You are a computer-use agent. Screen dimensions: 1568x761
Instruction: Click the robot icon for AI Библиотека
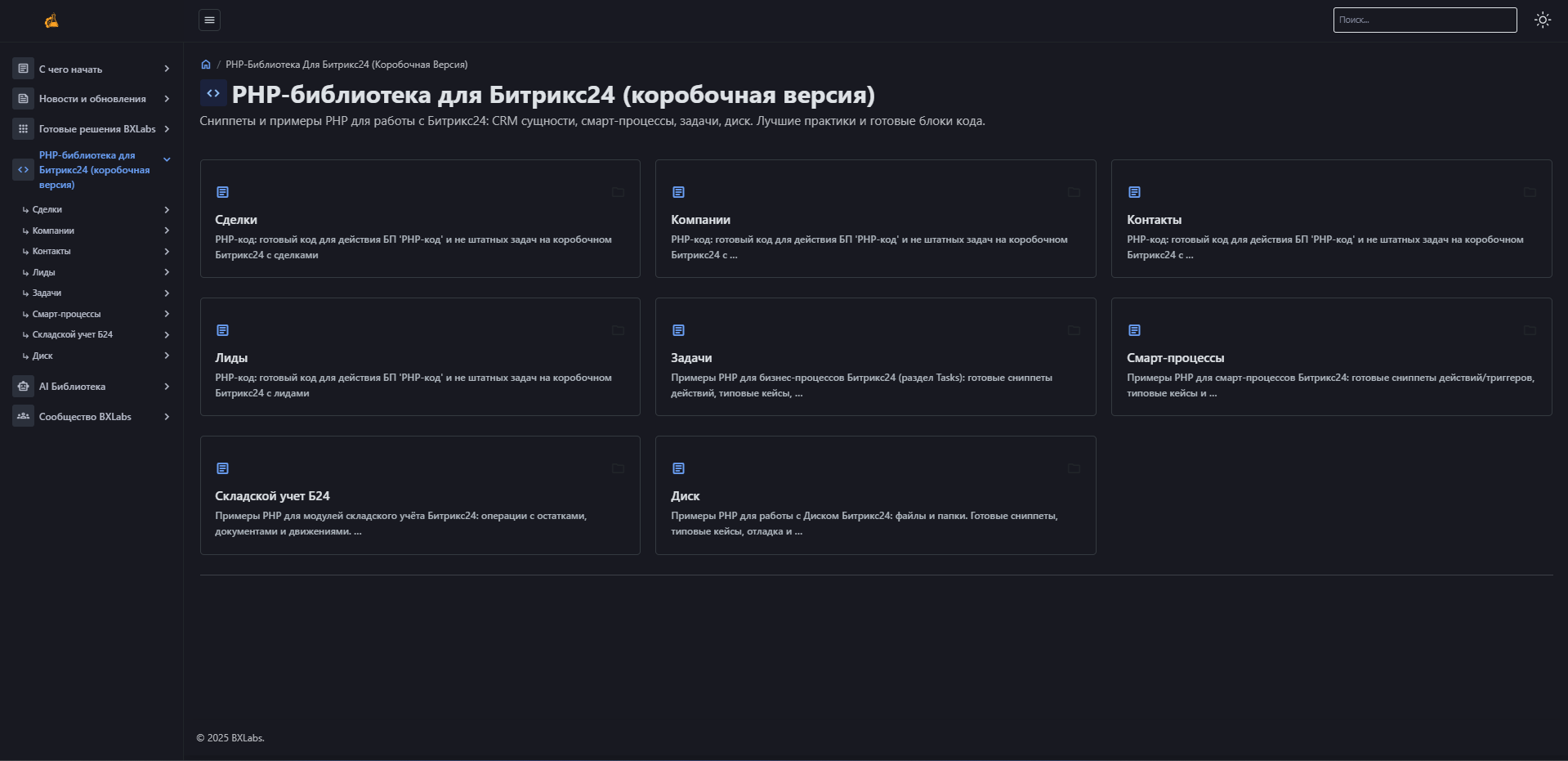pyautogui.click(x=23, y=386)
